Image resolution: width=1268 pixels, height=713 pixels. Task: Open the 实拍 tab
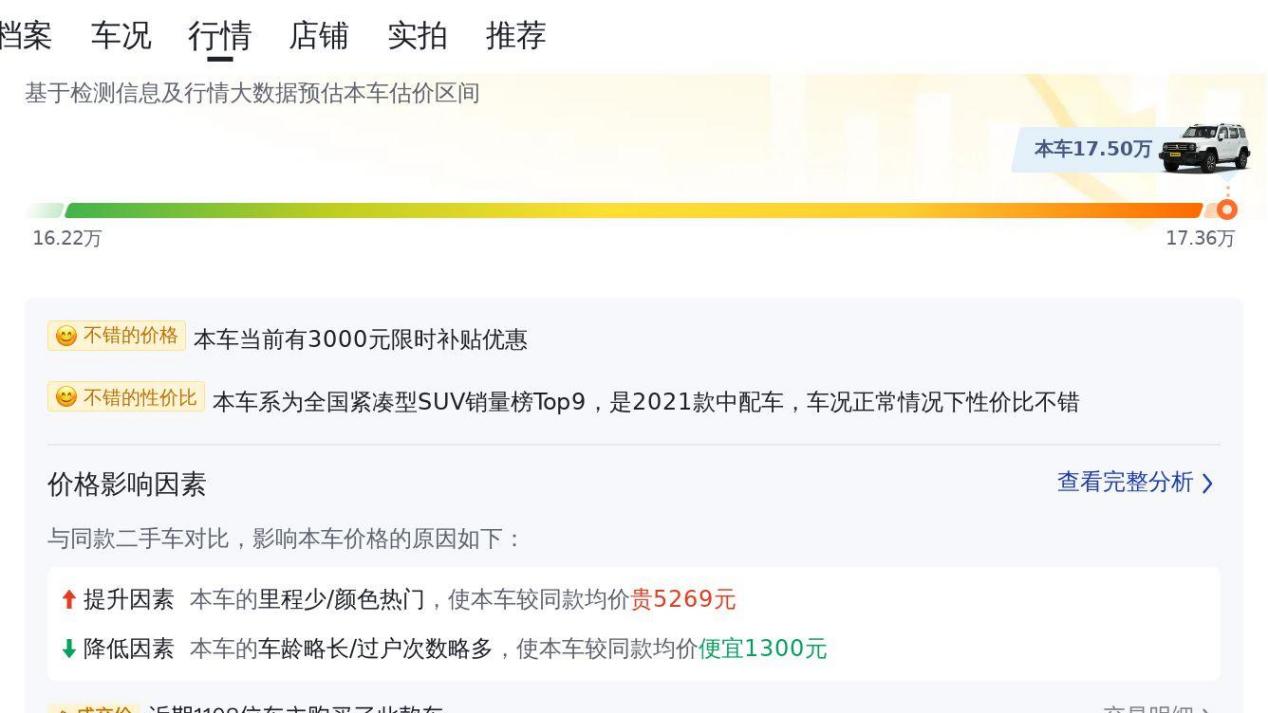pos(417,36)
